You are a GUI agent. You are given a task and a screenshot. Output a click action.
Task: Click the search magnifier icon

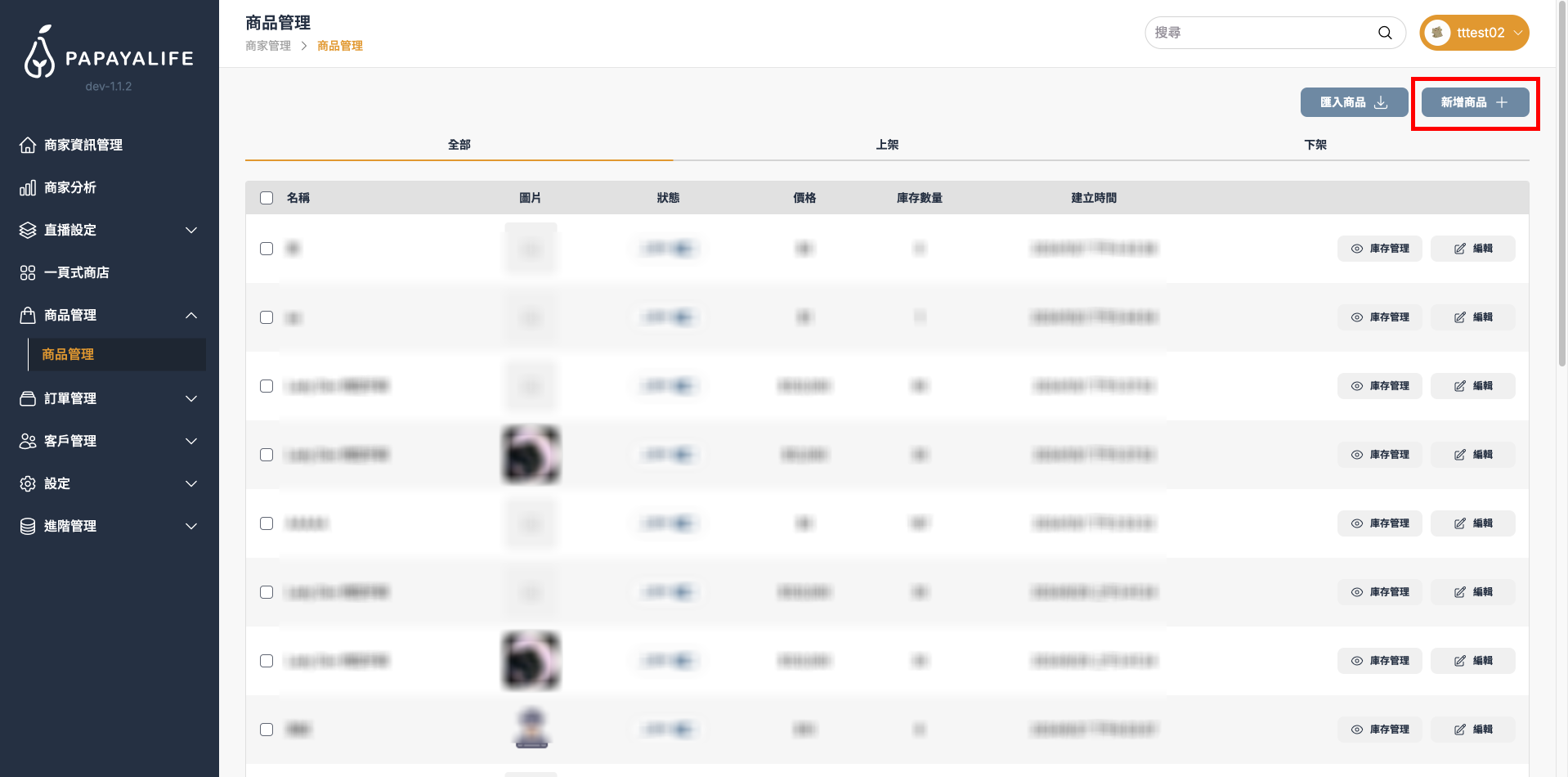click(1384, 33)
